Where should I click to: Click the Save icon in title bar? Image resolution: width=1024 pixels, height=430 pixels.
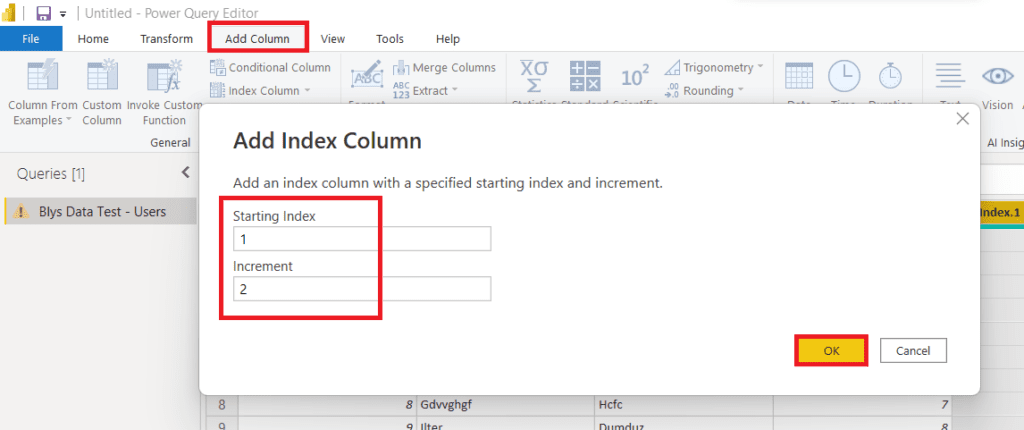pos(44,13)
